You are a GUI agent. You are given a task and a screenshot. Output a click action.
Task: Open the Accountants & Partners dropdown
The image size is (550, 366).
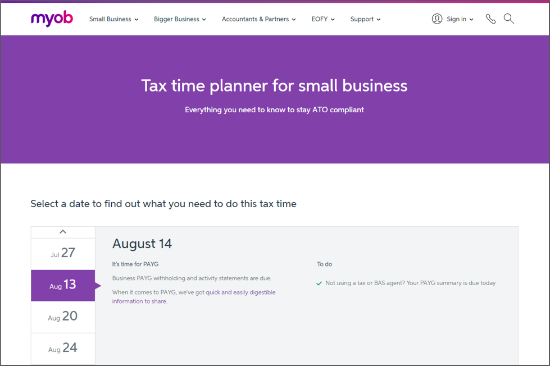coord(259,19)
